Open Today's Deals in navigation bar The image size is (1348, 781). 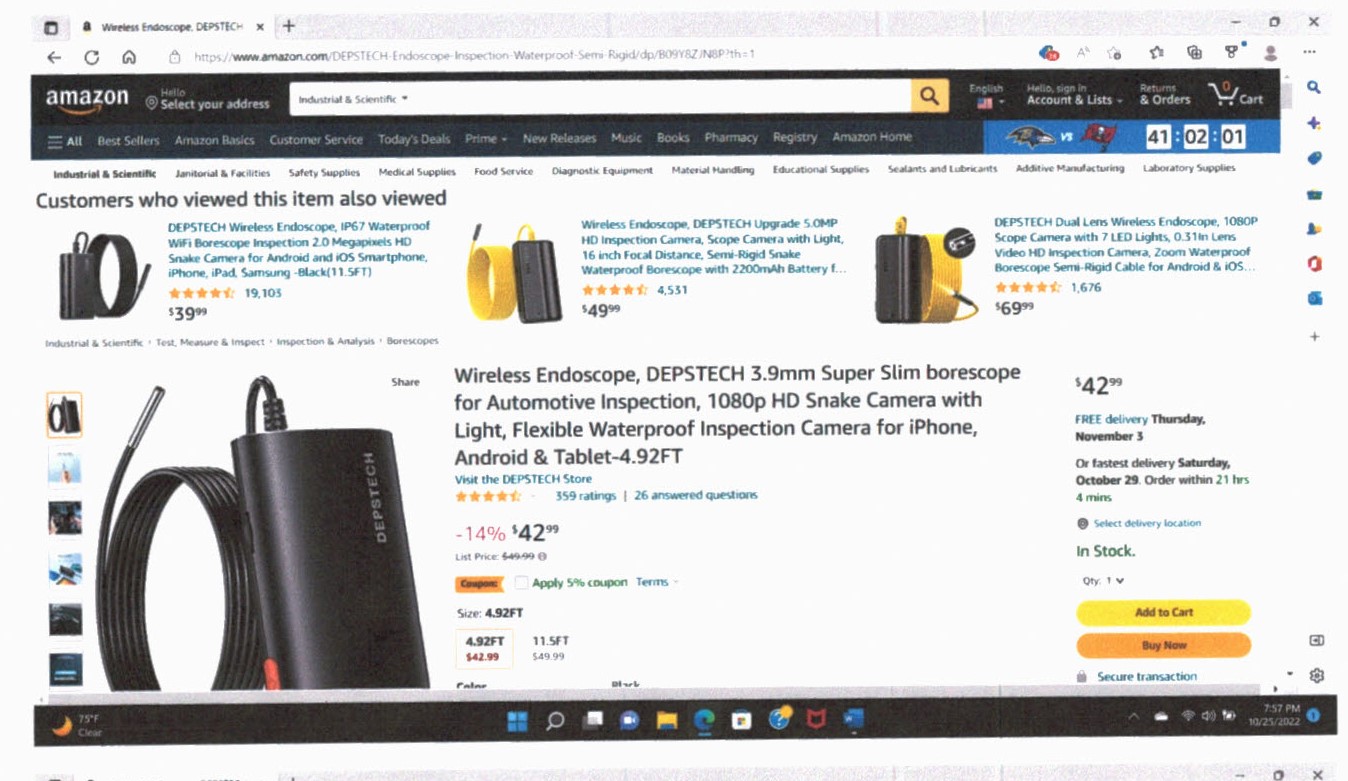click(x=414, y=139)
